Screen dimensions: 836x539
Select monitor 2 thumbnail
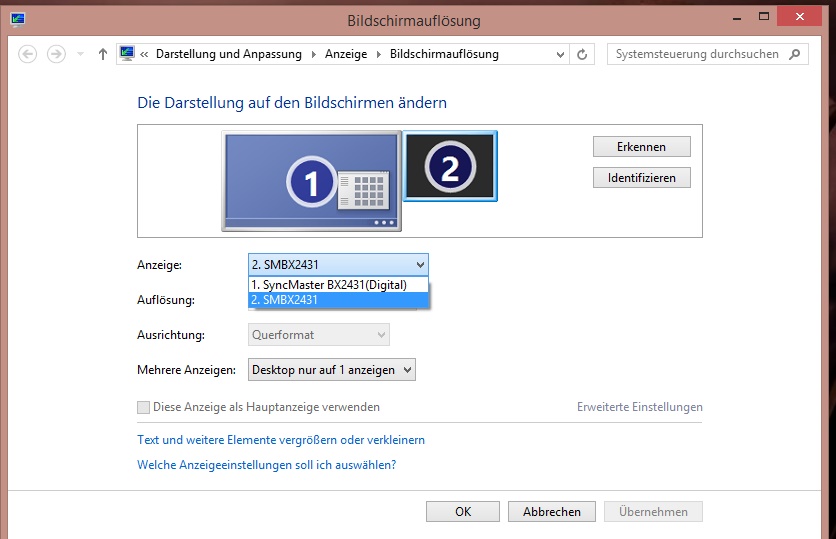point(450,166)
